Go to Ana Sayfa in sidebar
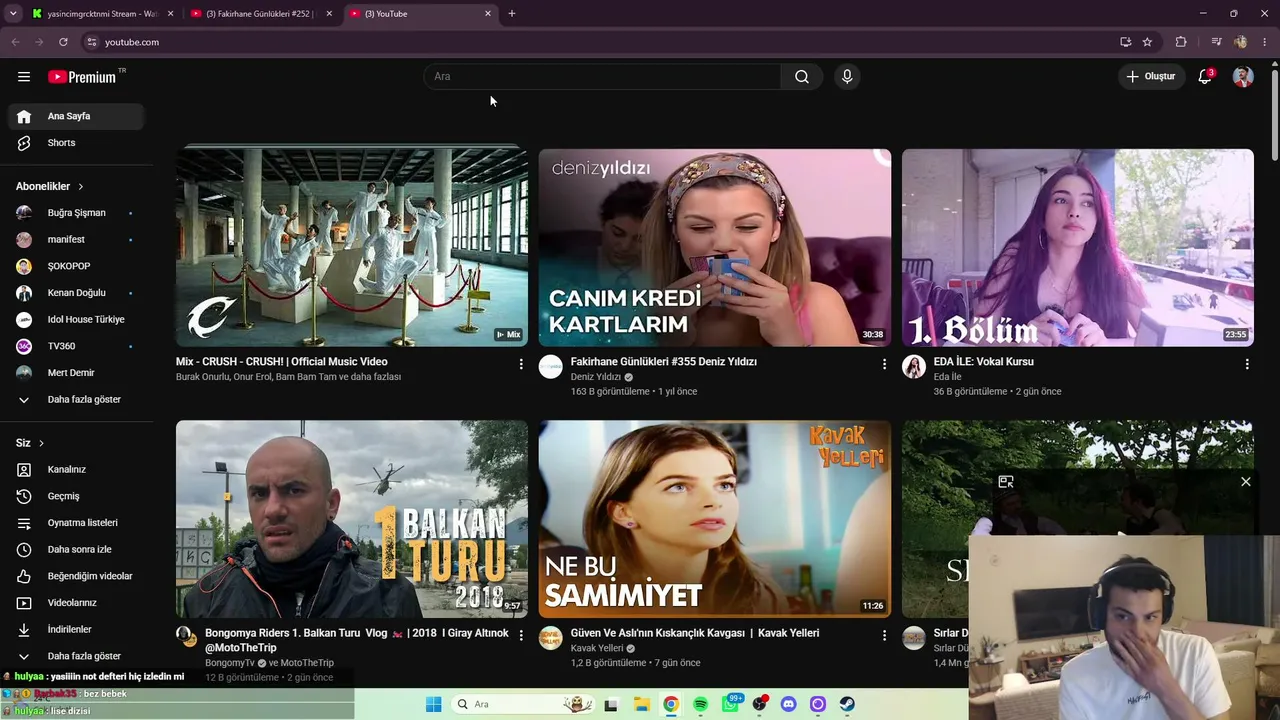Viewport: 1280px width, 720px height. click(x=76, y=116)
